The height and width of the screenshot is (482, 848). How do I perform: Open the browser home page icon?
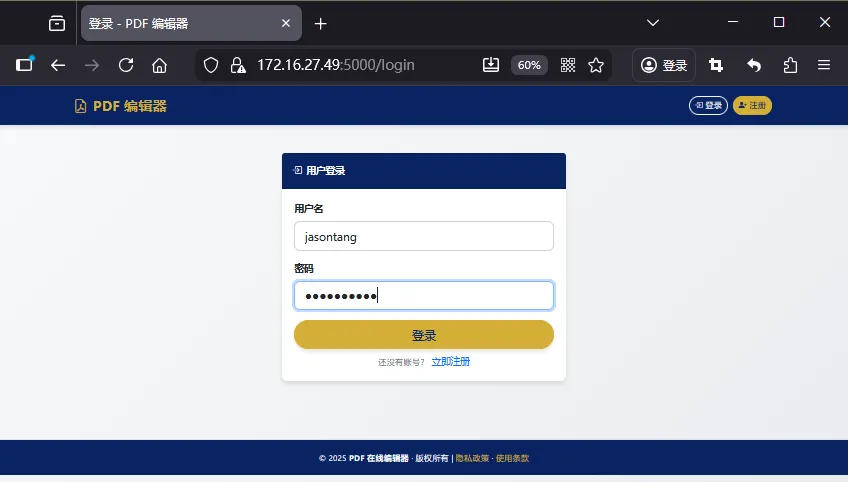[160, 65]
